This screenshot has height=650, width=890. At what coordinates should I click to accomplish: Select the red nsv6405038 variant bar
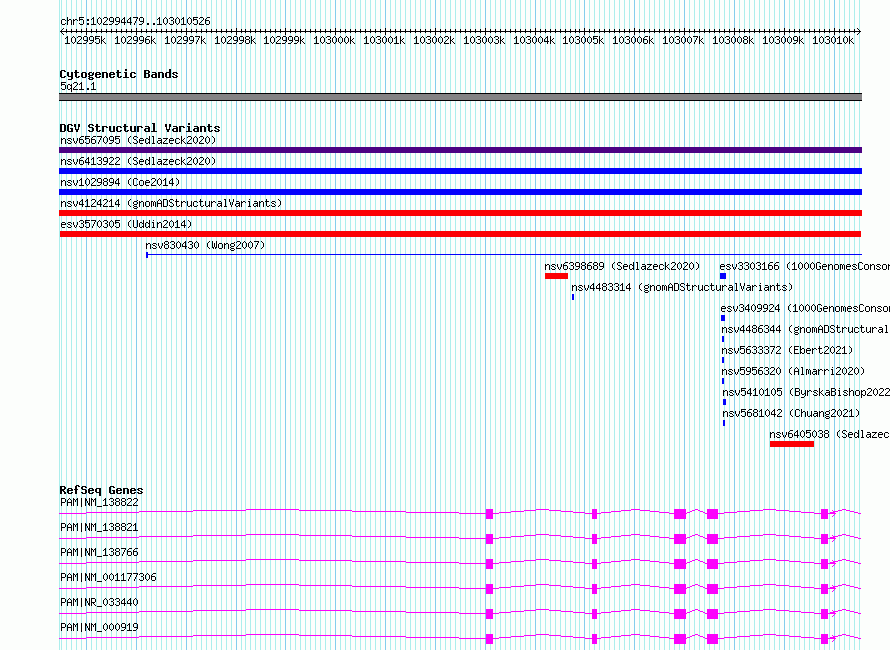pyautogui.click(x=792, y=444)
